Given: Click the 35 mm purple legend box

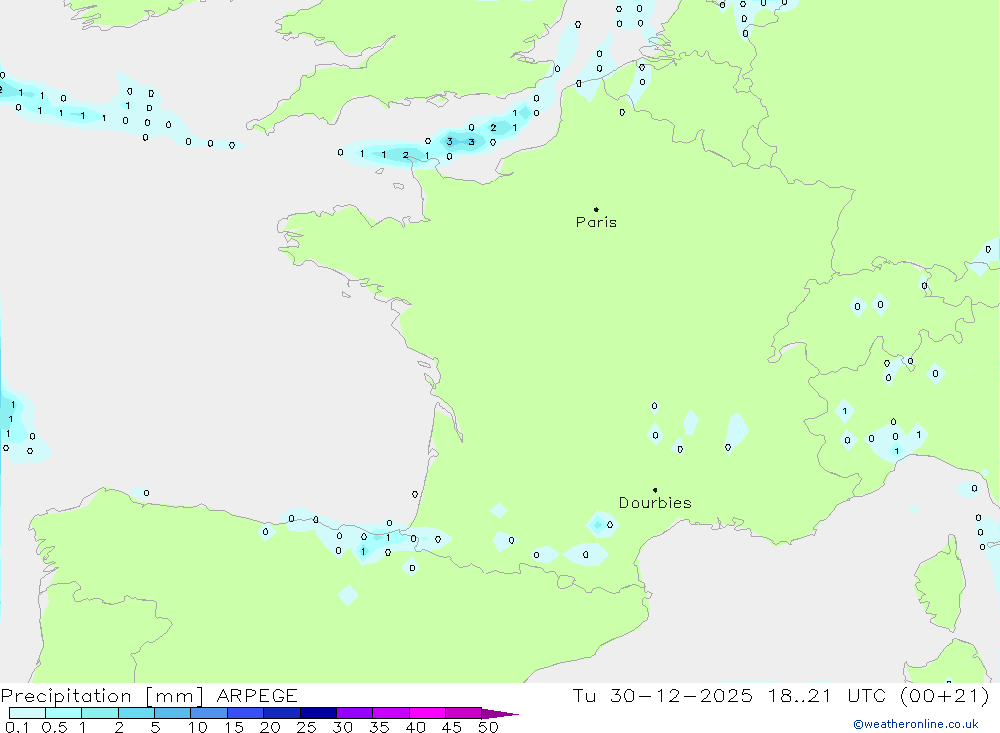Looking at the screenshot, I should point(391,713).
